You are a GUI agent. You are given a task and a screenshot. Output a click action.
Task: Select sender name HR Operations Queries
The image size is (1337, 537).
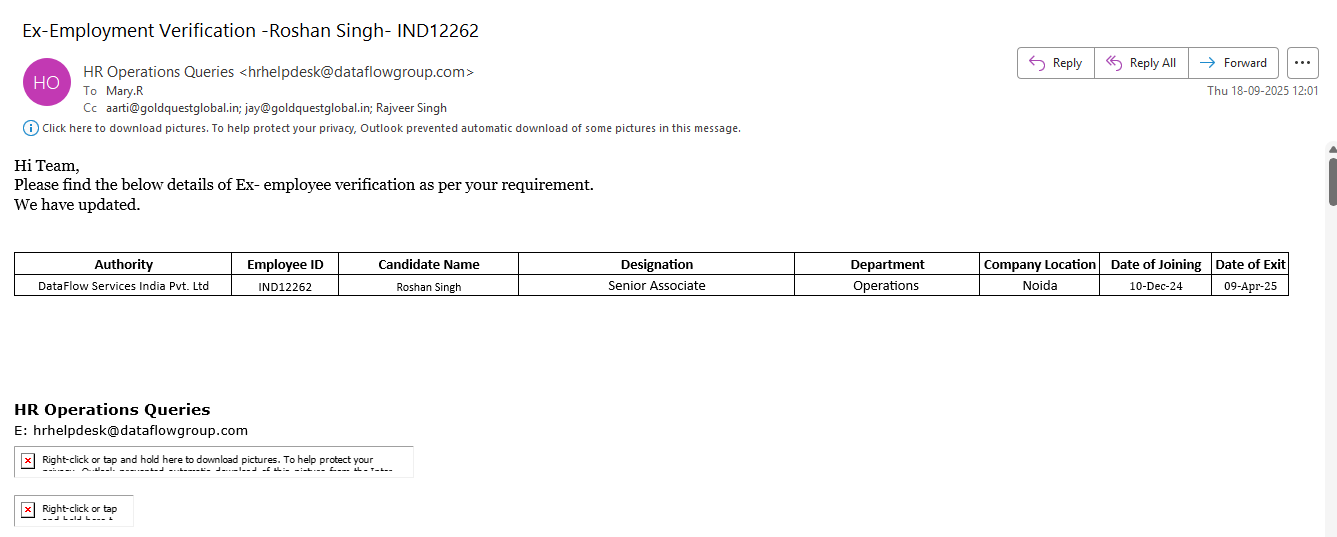[x=160, y=72]
